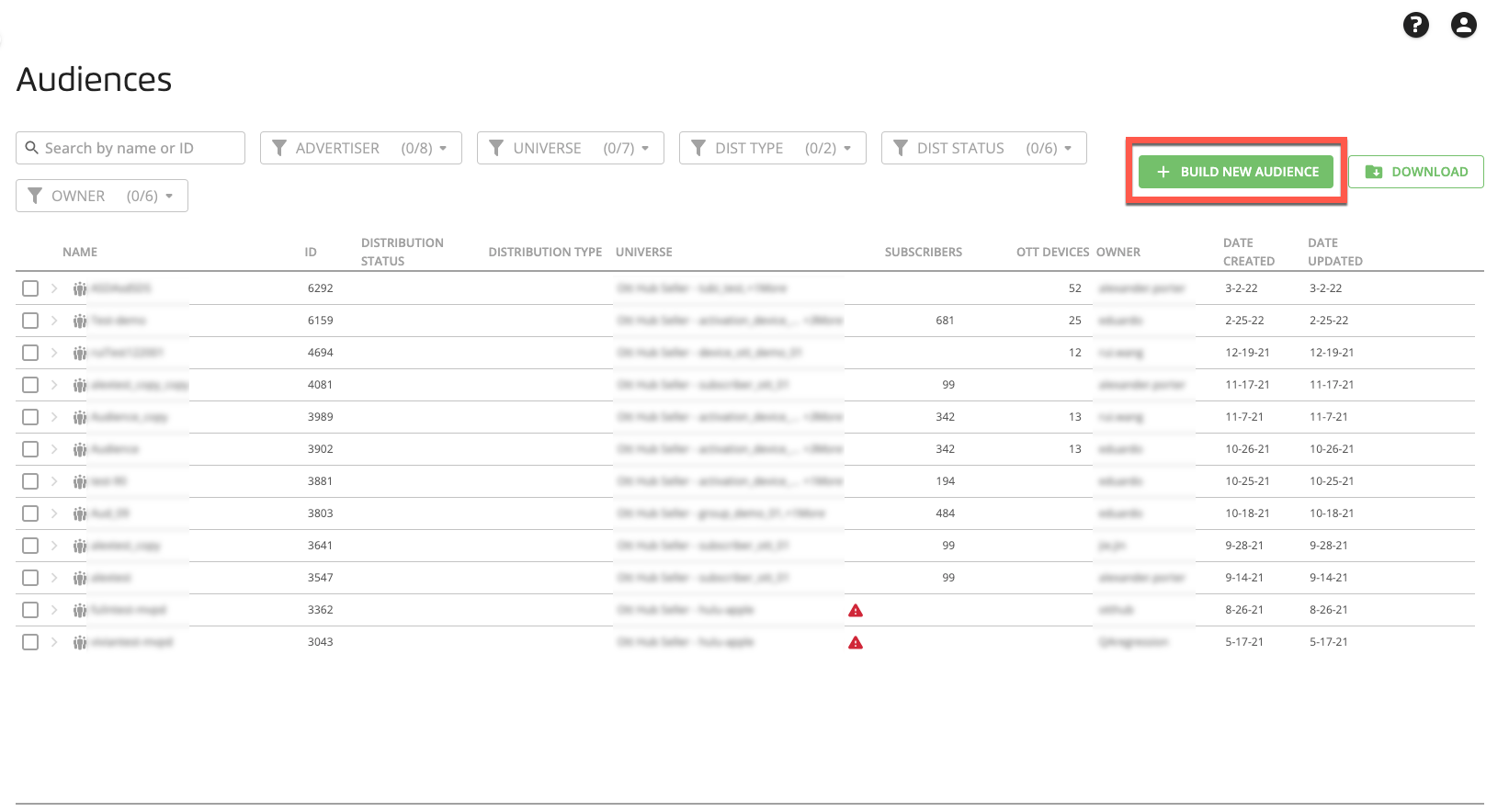Viewport: 1509px width, 812px height.
Task: Click the audience group icon in row 3803
Action: 80,513
